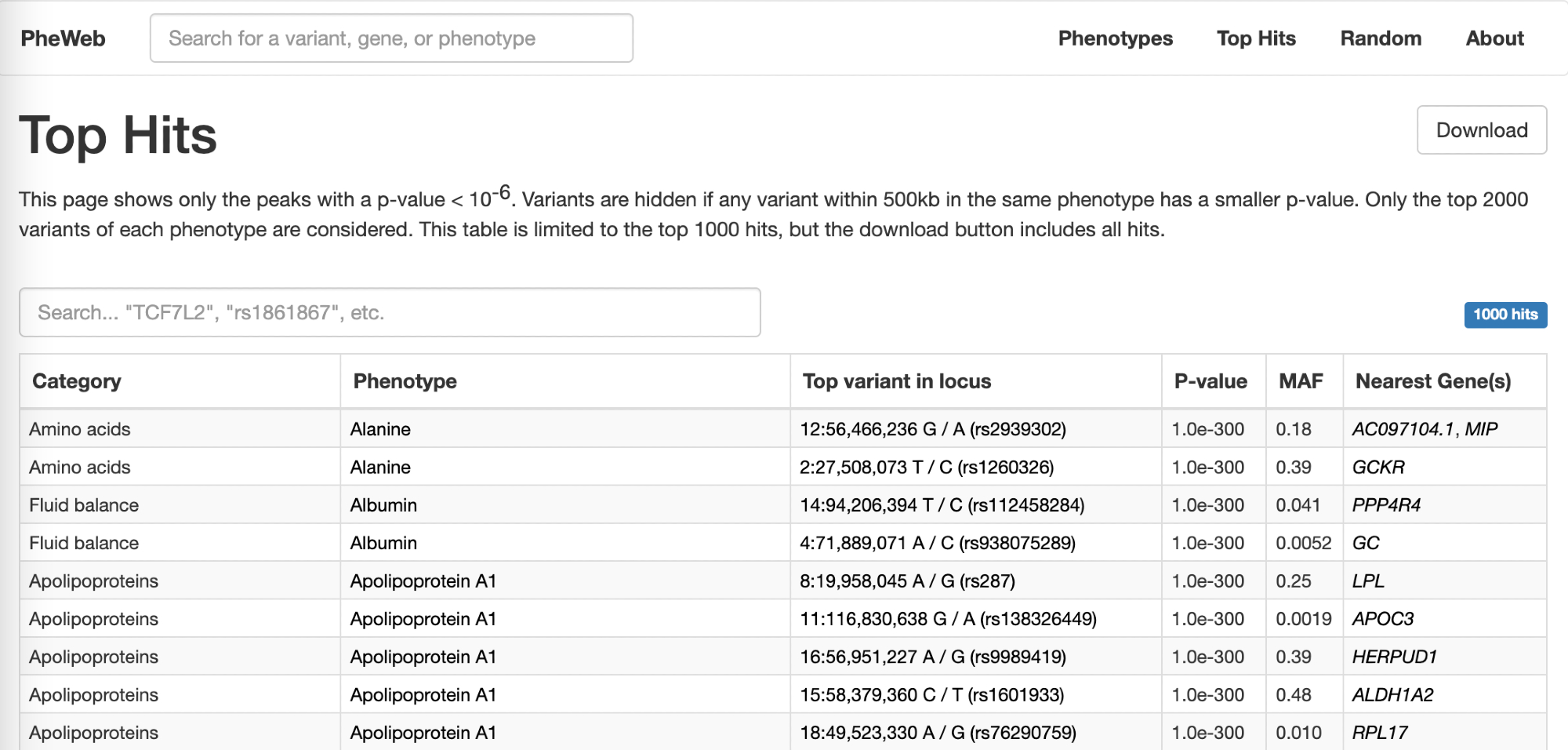Open the first Alanine phenotype link
1568x750 pixels.
(380, 429)
